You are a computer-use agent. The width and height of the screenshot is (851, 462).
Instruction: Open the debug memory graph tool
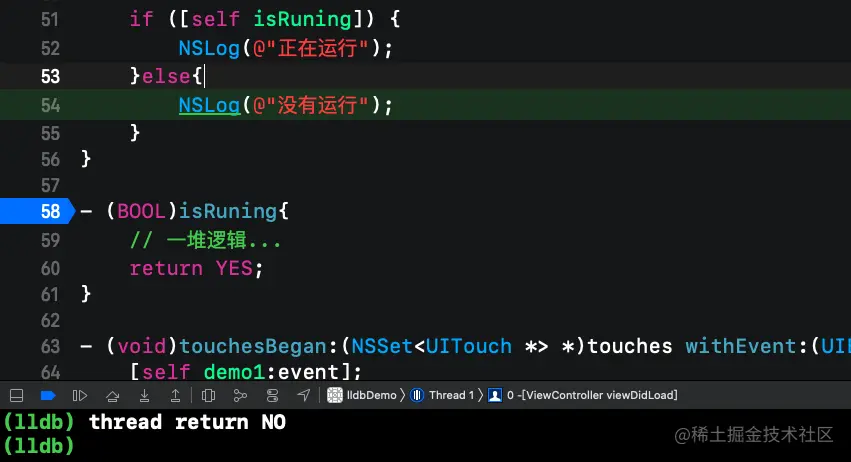240,396
